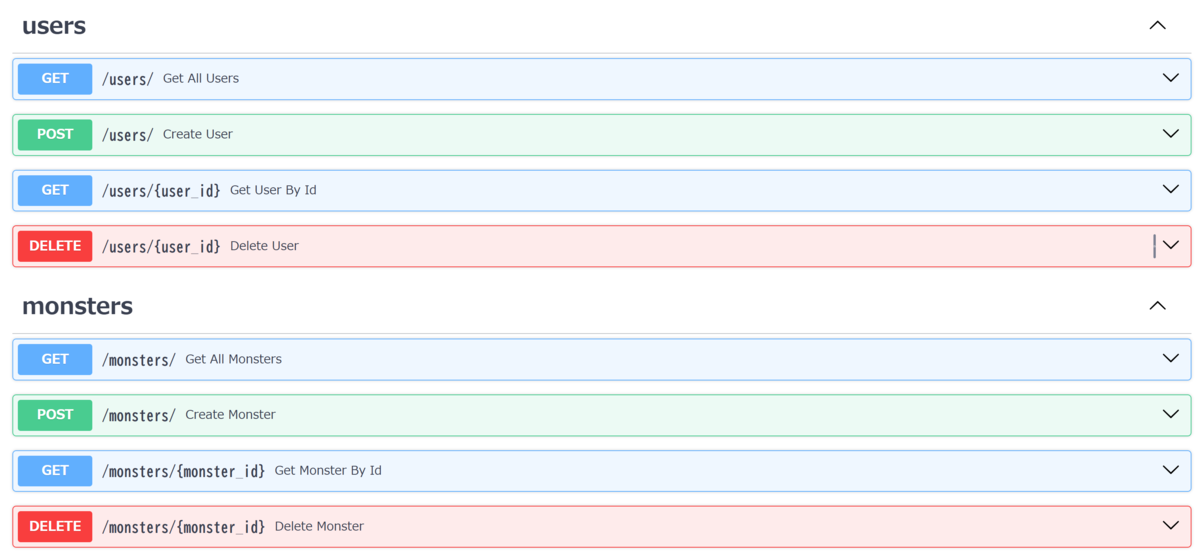This screenshot has height=555, width=1200.
Task: Click the POST badge for Create Monster
Action: point(55,414)
